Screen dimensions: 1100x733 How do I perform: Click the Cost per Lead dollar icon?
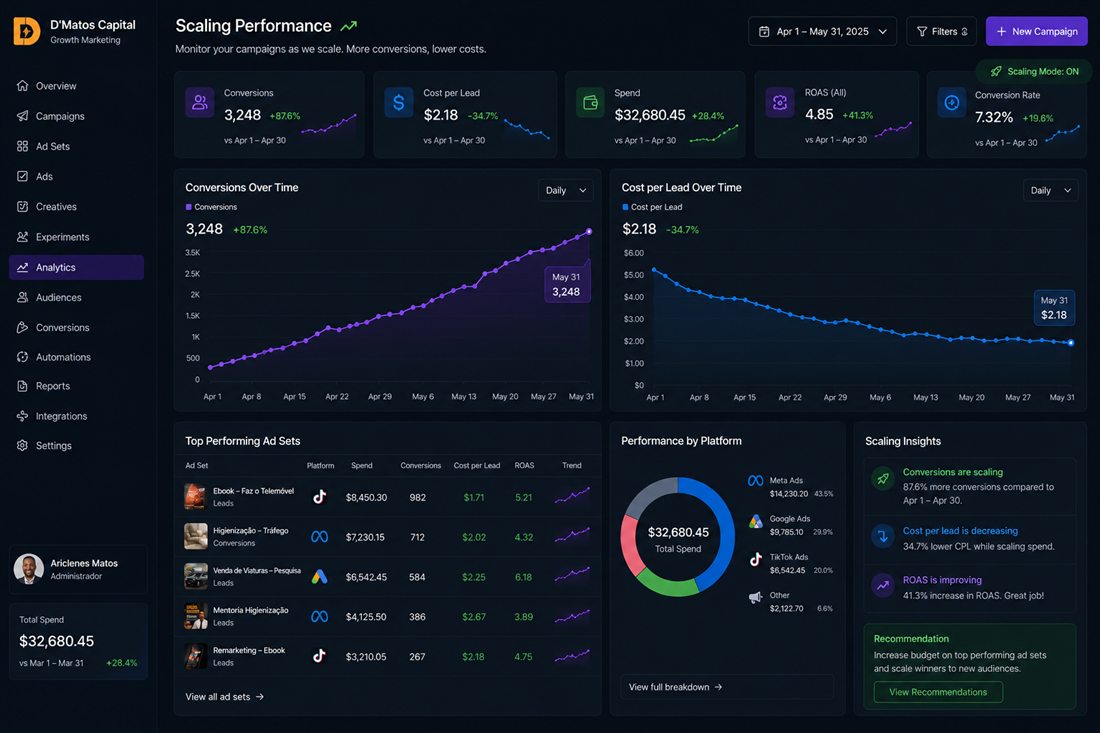(x=398, y=102)
